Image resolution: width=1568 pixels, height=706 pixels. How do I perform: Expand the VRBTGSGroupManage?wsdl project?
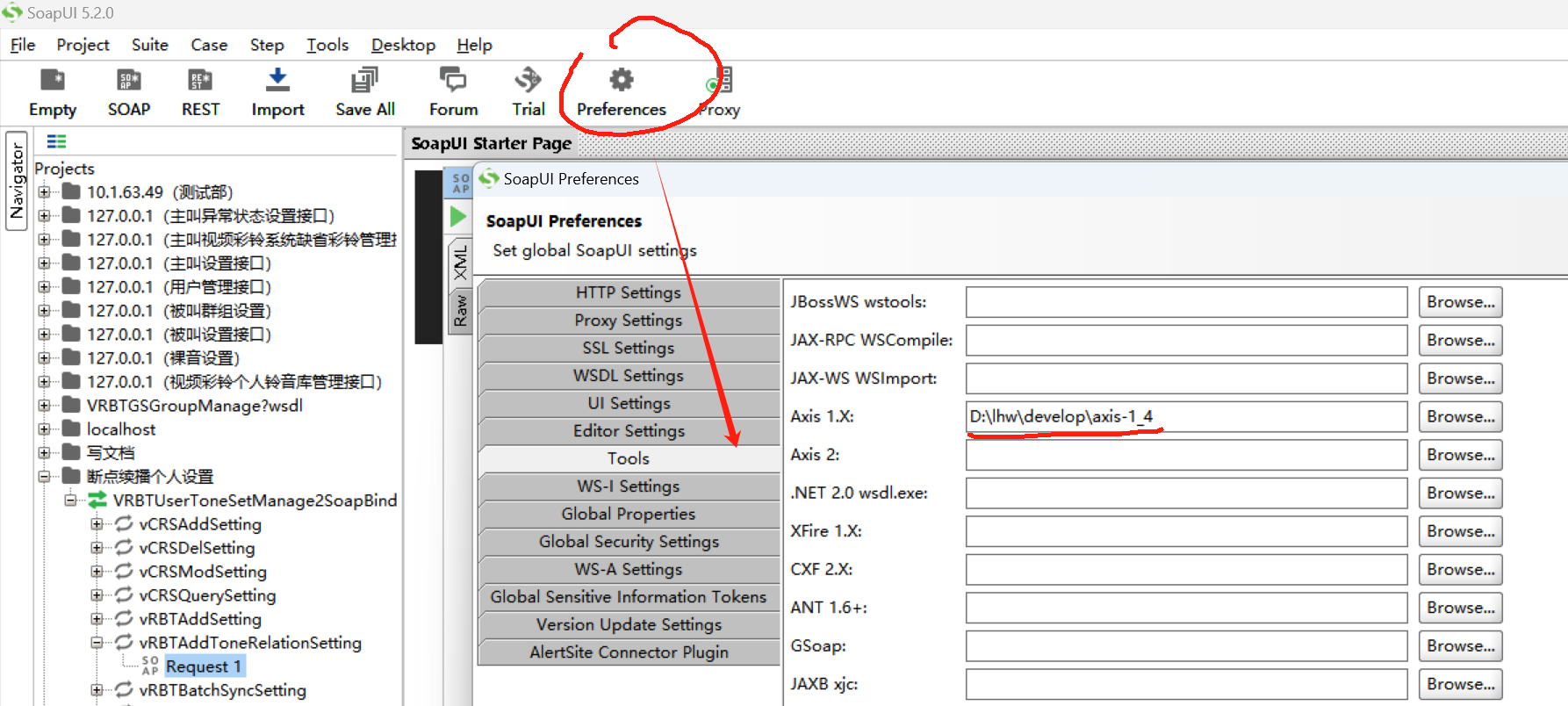point(44,405)
